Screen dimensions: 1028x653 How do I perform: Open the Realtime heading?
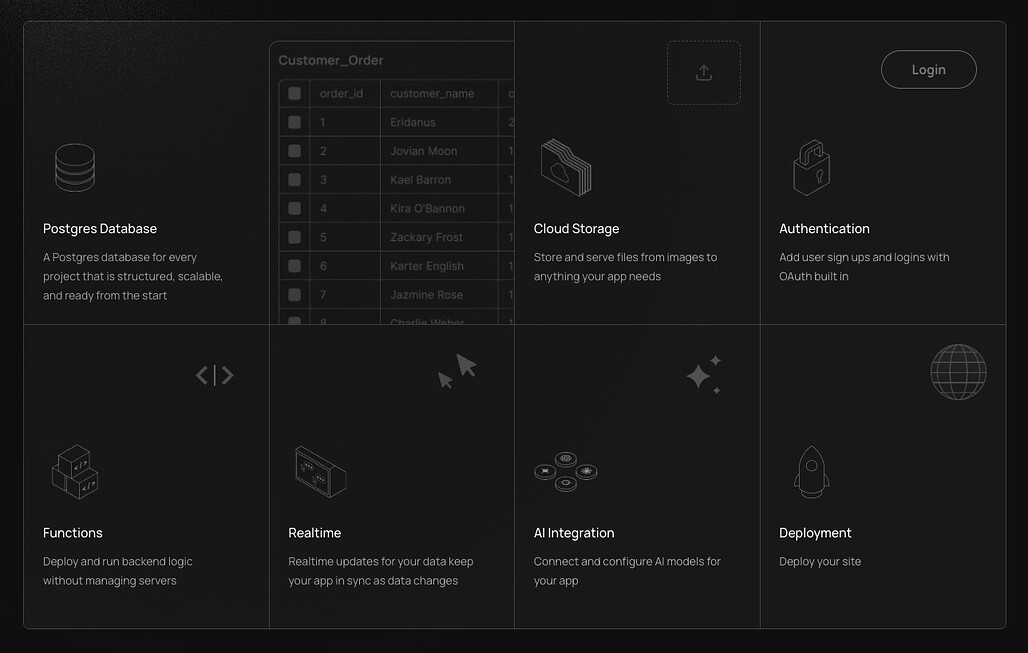click(315, 533)
